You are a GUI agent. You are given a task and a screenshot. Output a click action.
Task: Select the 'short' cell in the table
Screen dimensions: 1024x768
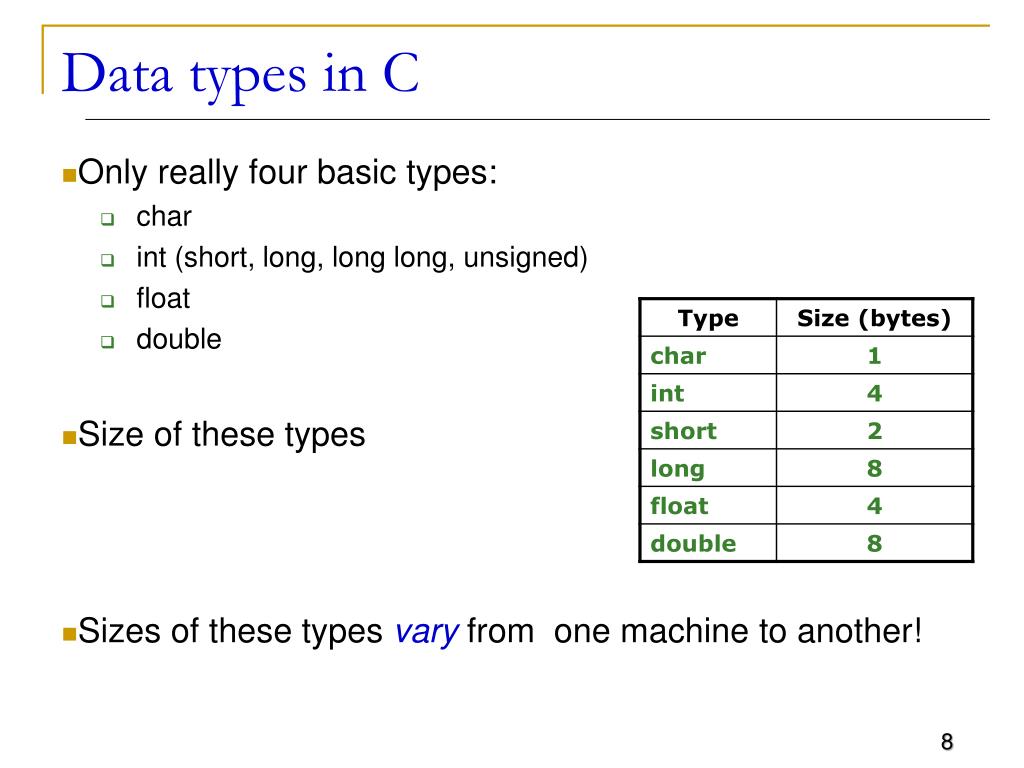(x=708, y=431)
